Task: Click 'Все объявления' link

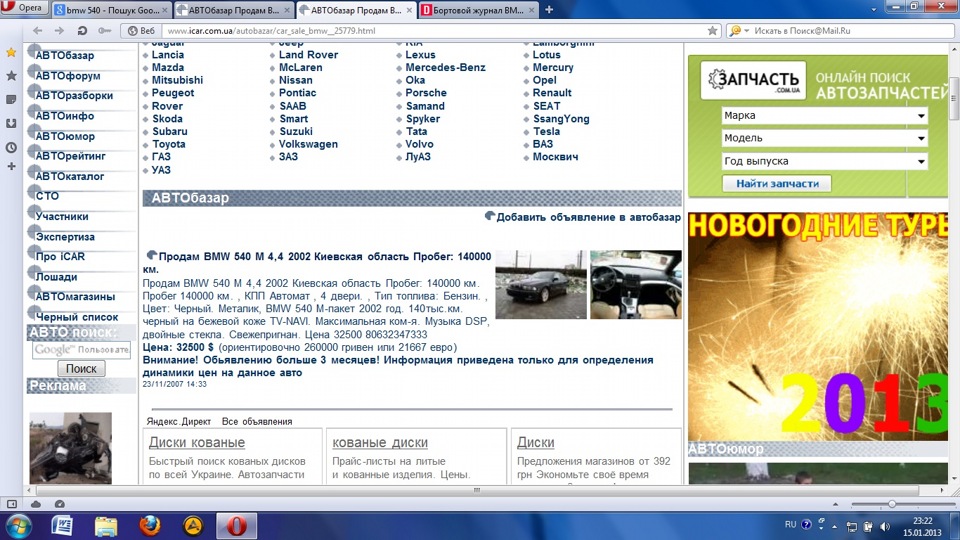Action: click(257, 421)
